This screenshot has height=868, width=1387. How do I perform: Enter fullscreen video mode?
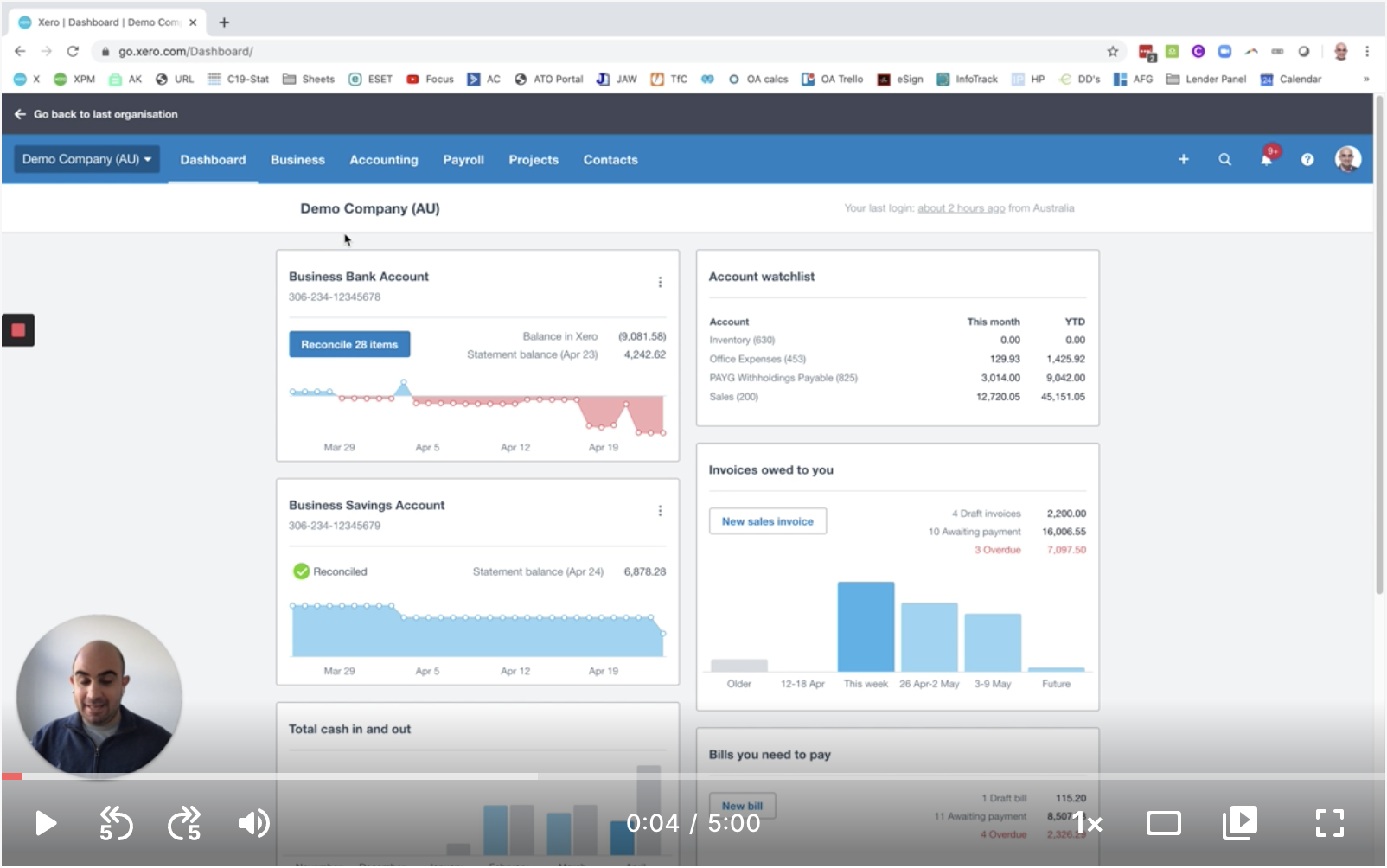tap(1329, 823)
